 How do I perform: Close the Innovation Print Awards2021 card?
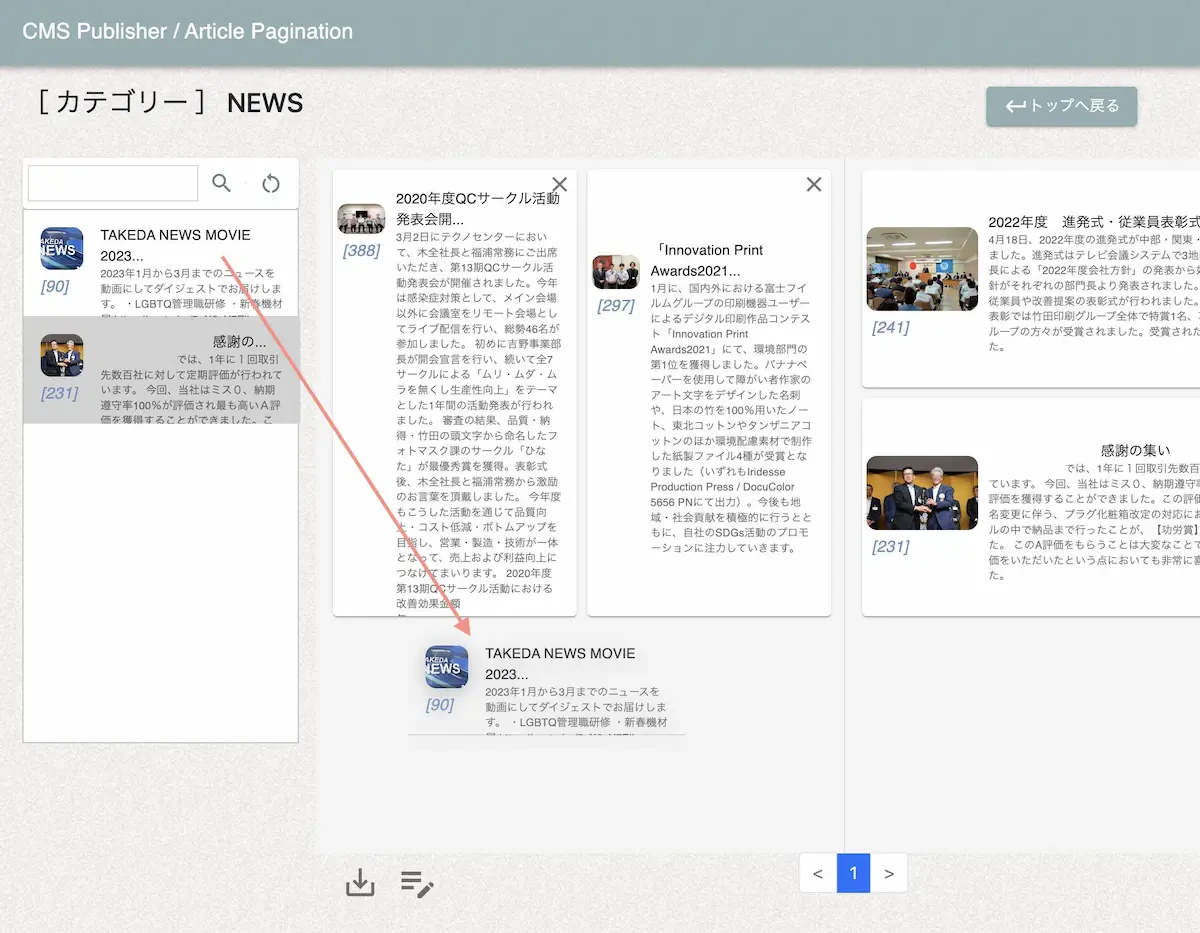tap(813, 184)
